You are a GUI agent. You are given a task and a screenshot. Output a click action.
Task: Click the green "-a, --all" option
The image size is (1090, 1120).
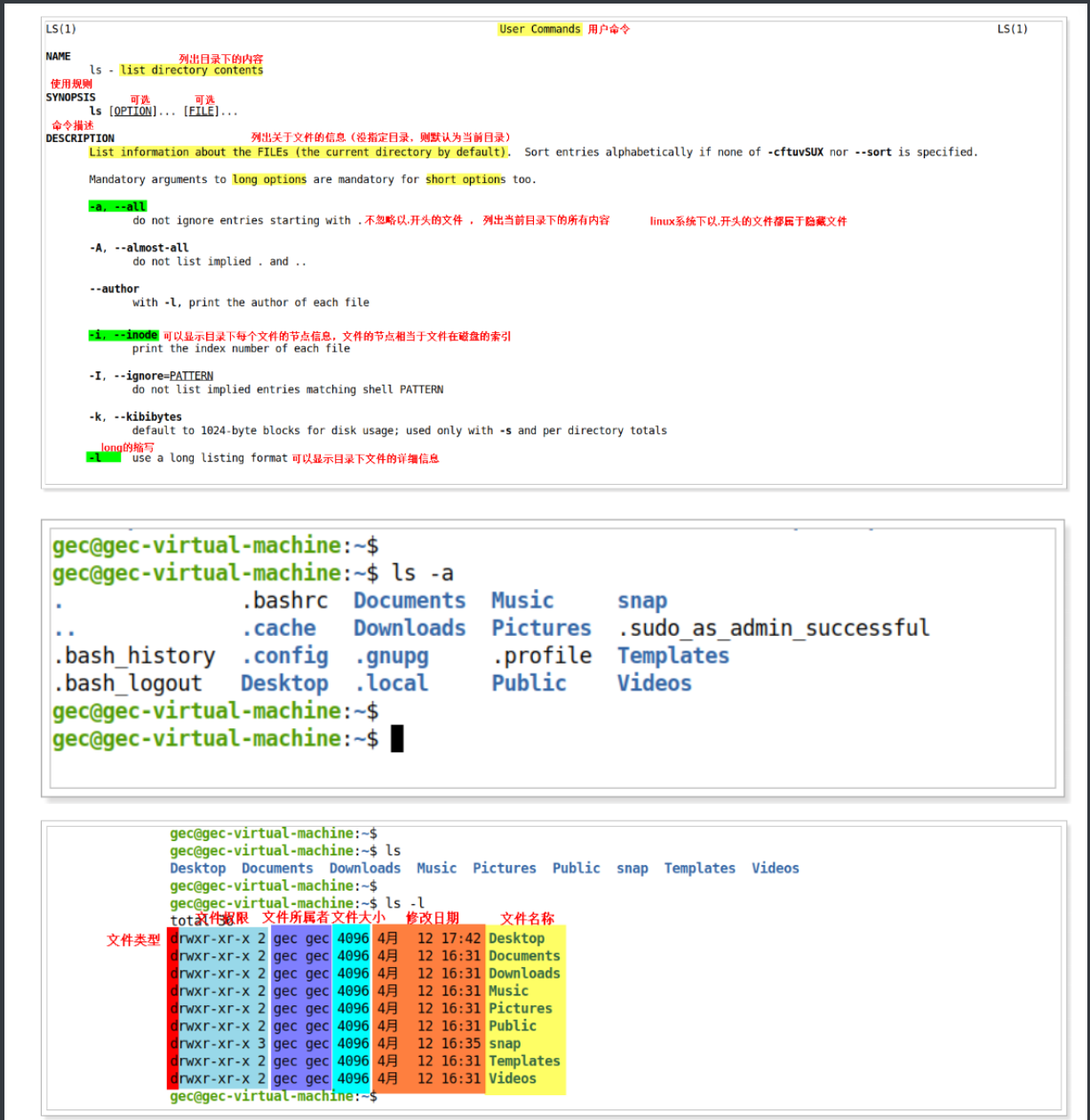(x=117, y=206)
